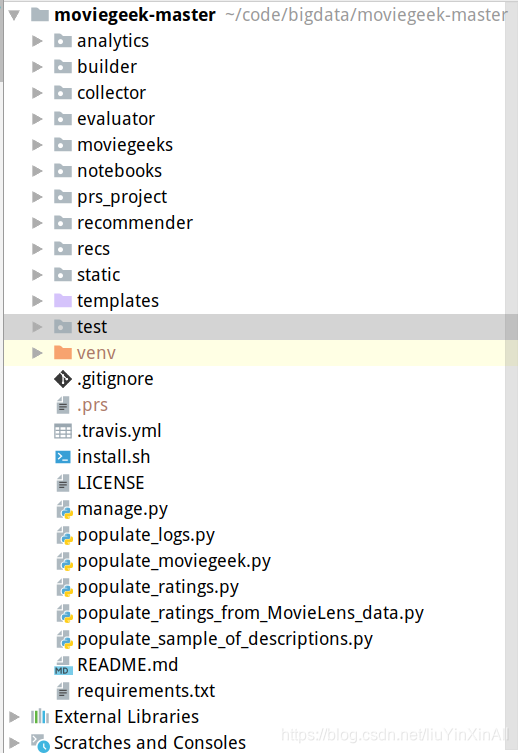Select the moviegeek-master project root label
Image resolution: width=518 pixels, height=753 pixels.
134,15
